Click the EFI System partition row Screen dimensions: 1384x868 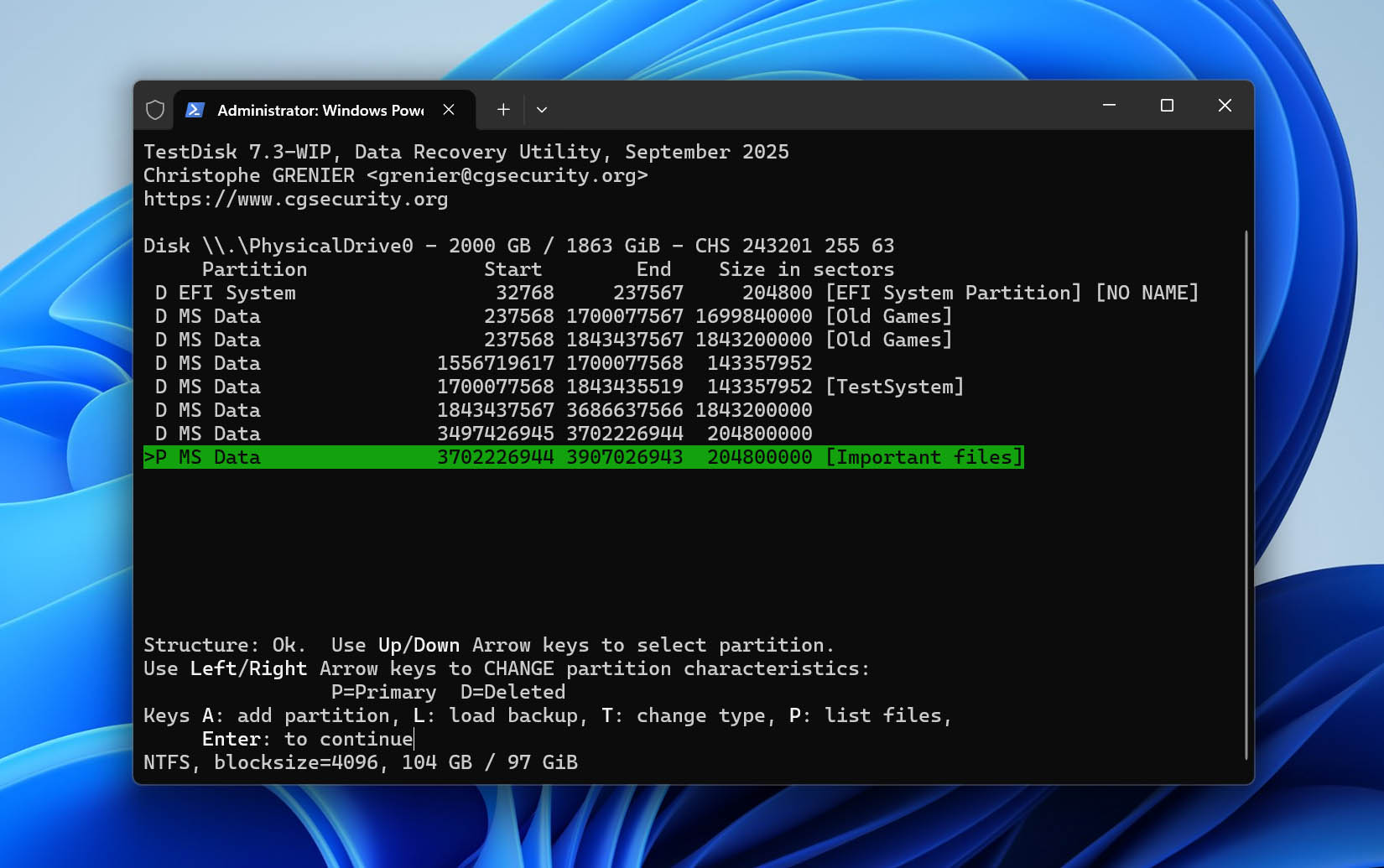click(671, 293)
